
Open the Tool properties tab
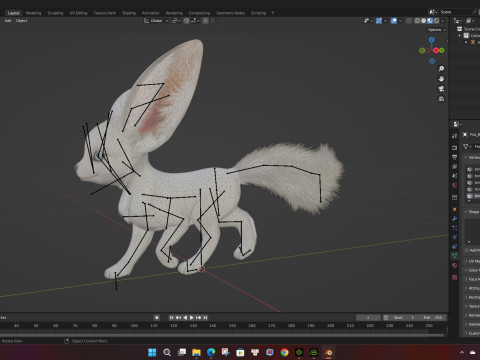pyautogui.click(x=455, y=136)
